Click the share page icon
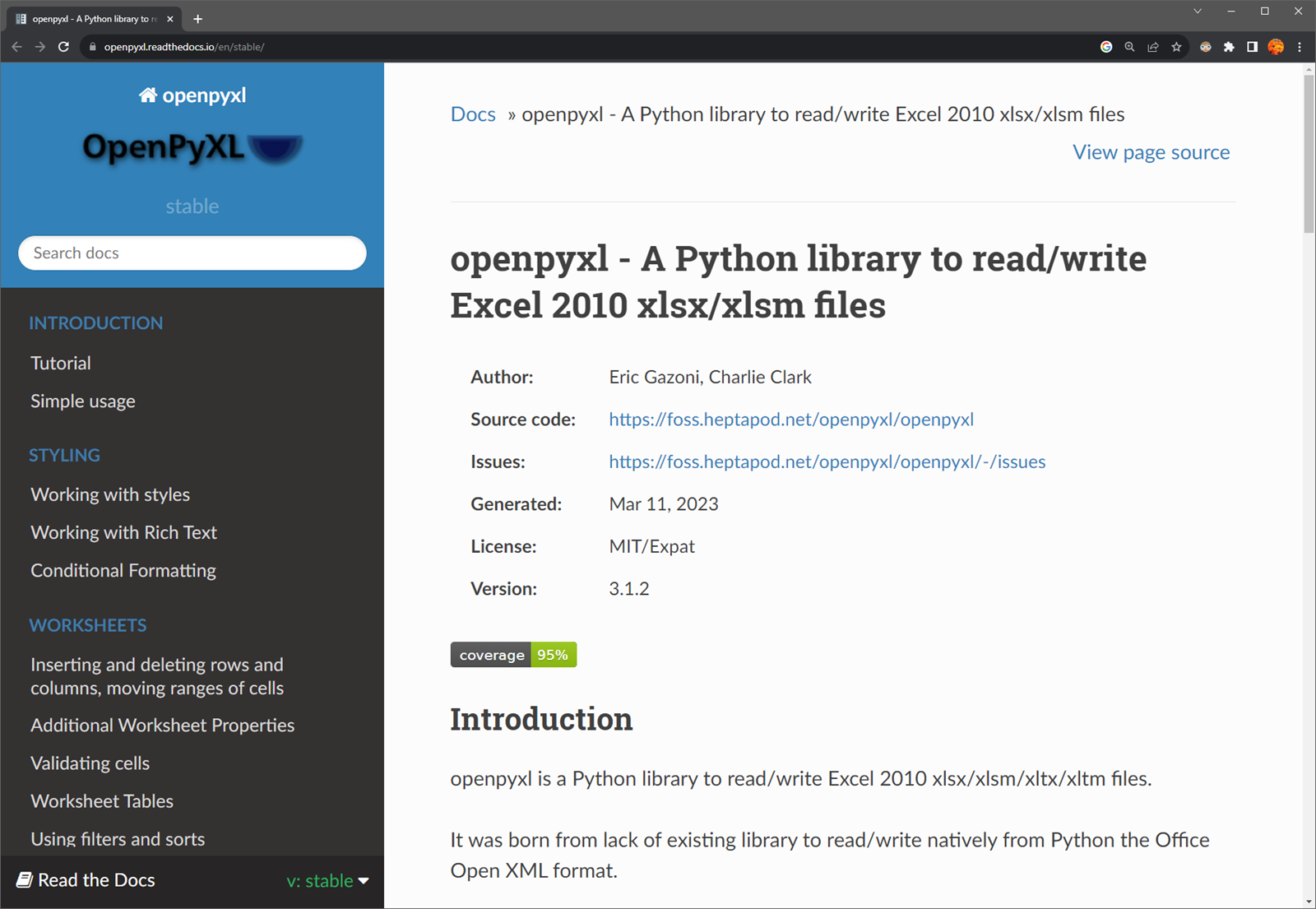The image size is (1316, 909). (1153, 47)
